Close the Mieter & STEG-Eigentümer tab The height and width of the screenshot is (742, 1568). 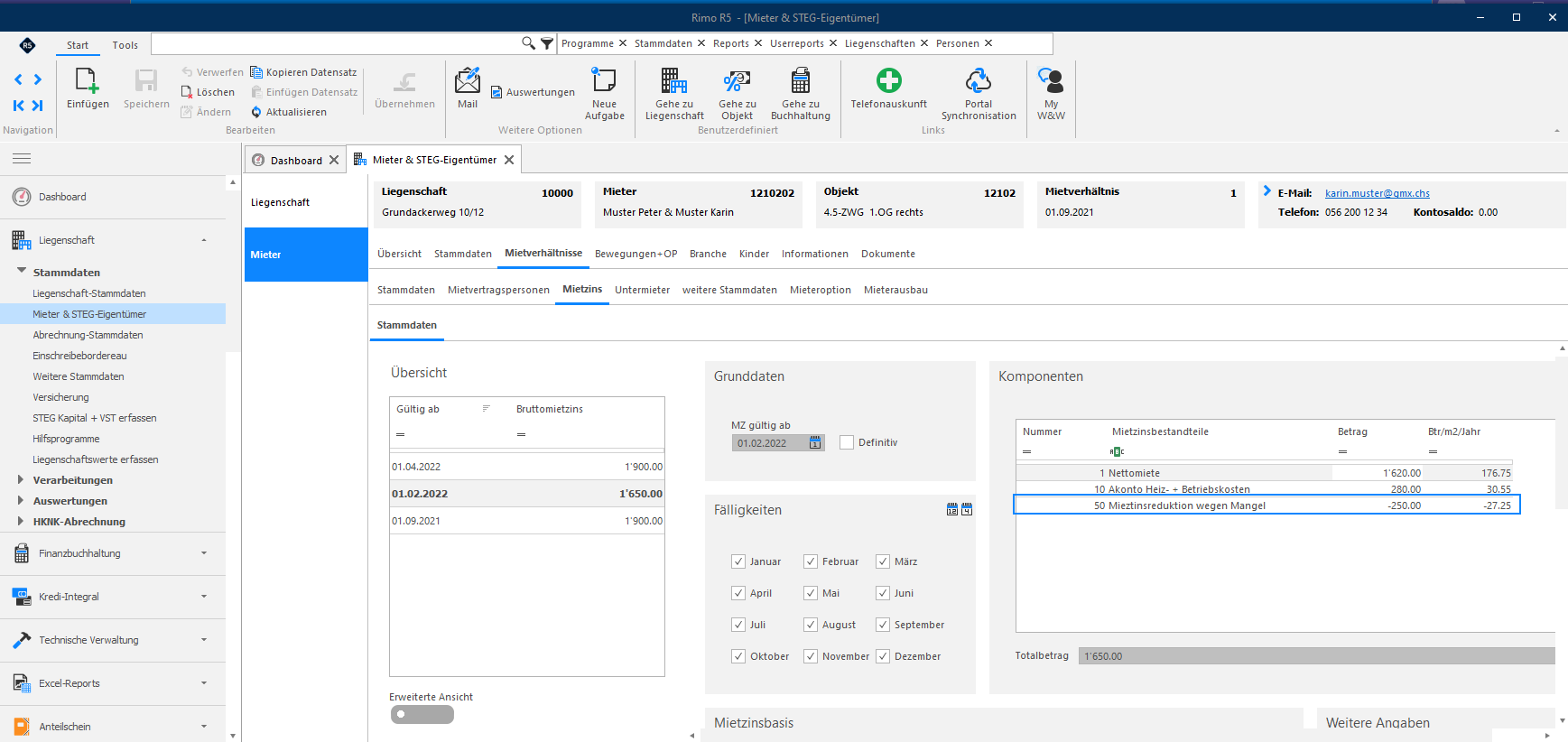click(x=509, y=160)
